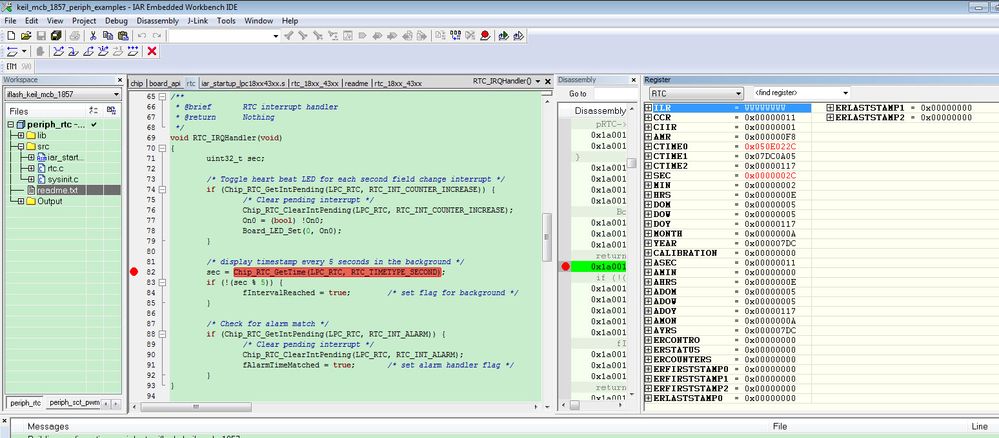Viewport: 999px width, 438px height.
Task: Open the toolbar search combo box dropdown
Action: [x=276, y=36]
